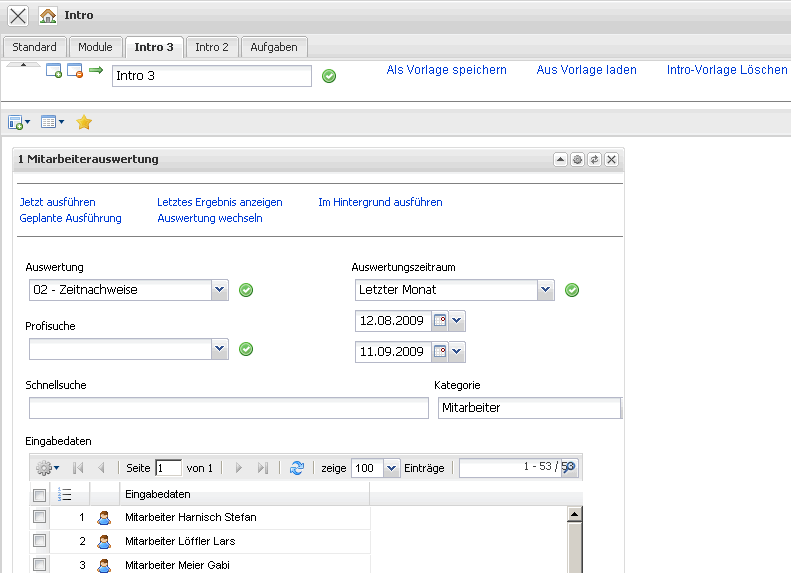791x573 pixels.
Task: Click the home icon next to Intro
Action: point(48,16)
